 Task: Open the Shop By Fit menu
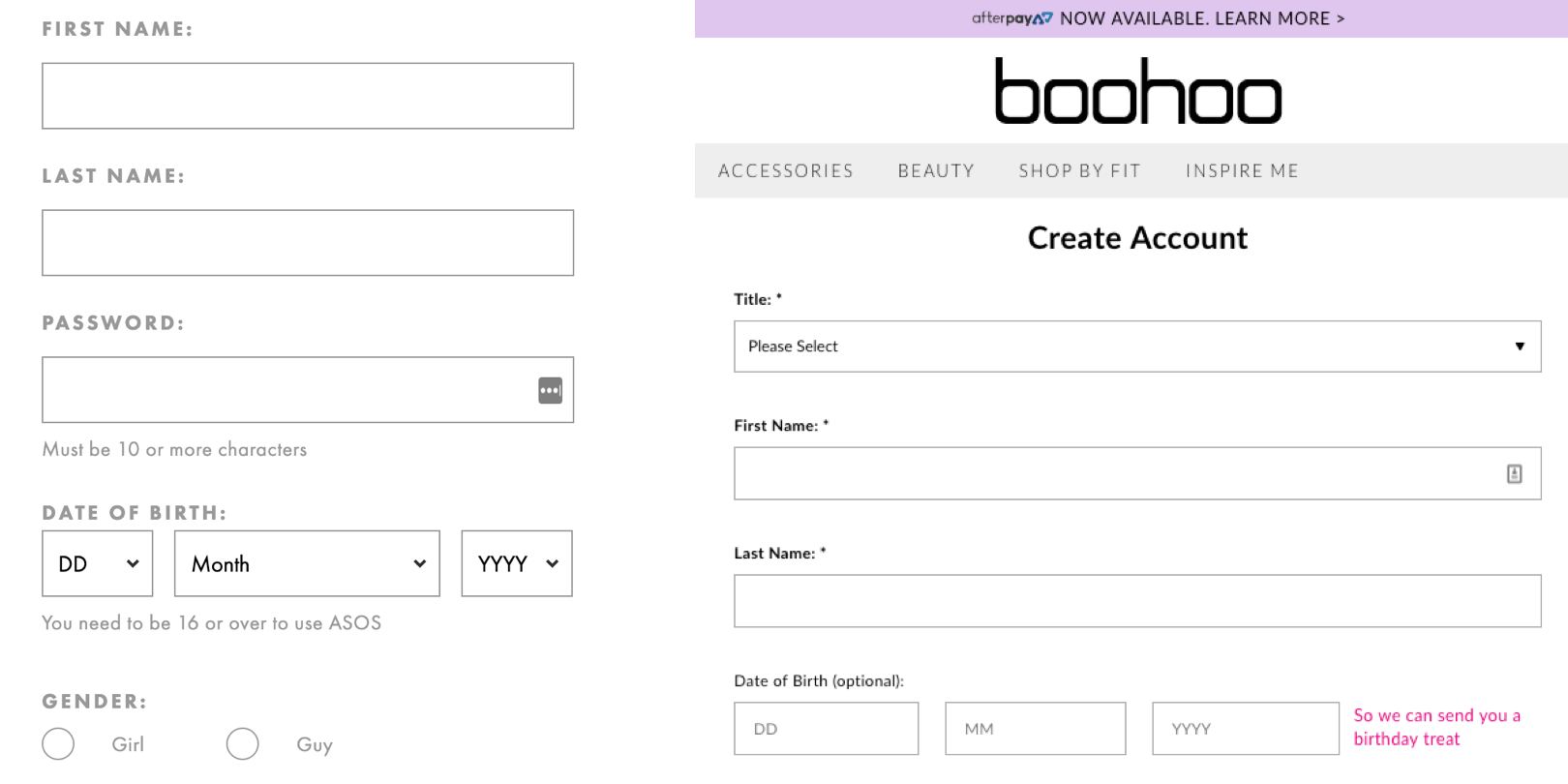[x=1079, y=171]
